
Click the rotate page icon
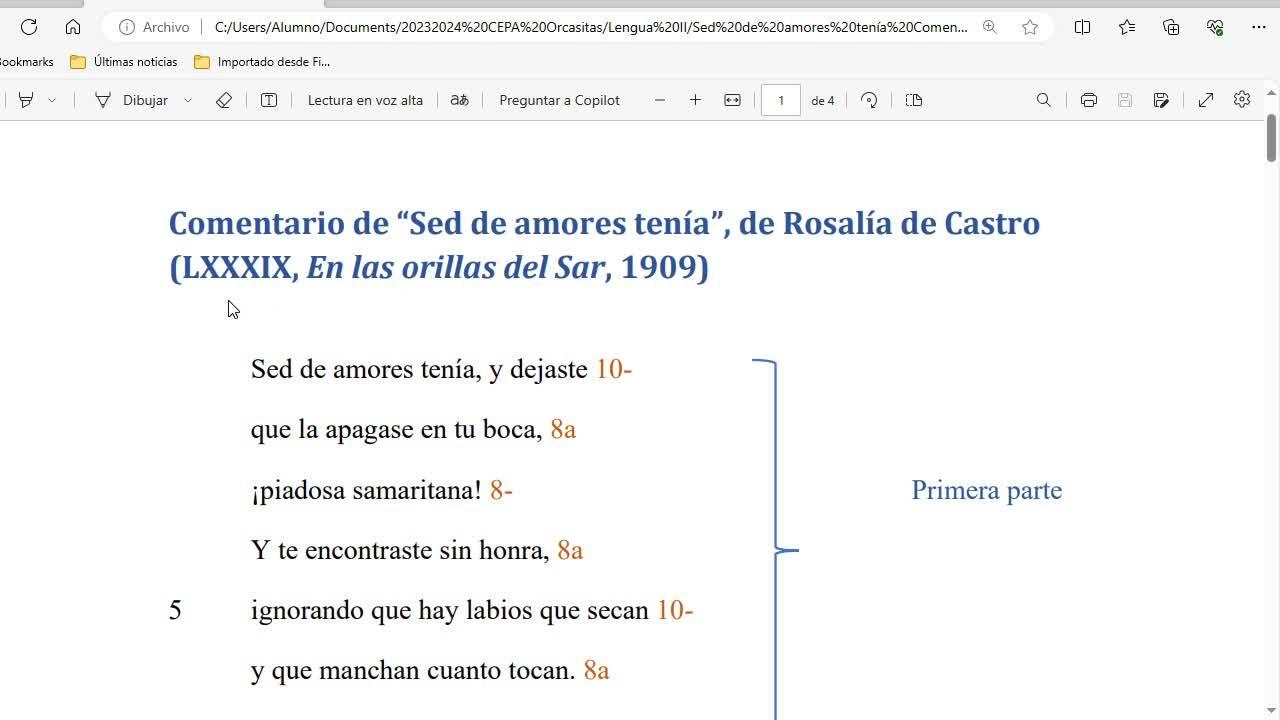[869, 100]
